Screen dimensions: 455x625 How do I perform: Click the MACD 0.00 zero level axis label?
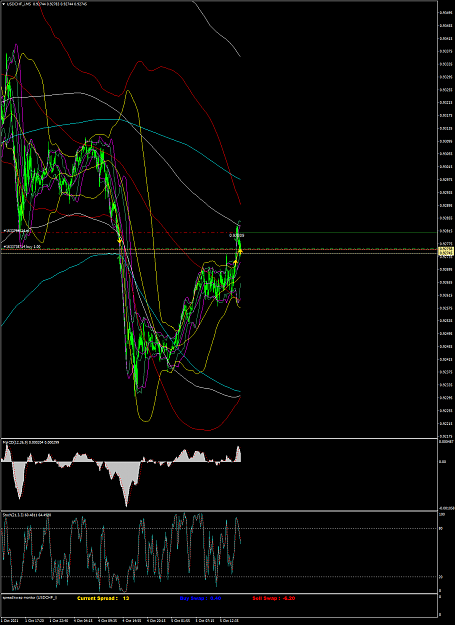tap(442, 462)
